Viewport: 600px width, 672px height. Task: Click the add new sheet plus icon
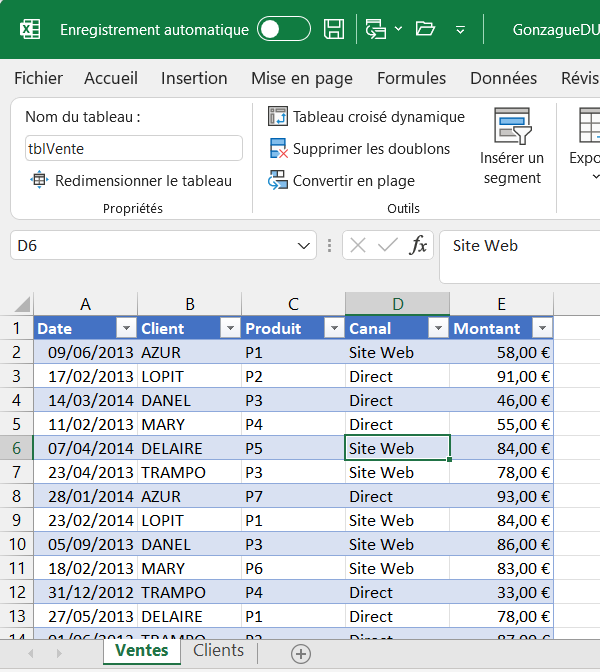tap(301, 654)
